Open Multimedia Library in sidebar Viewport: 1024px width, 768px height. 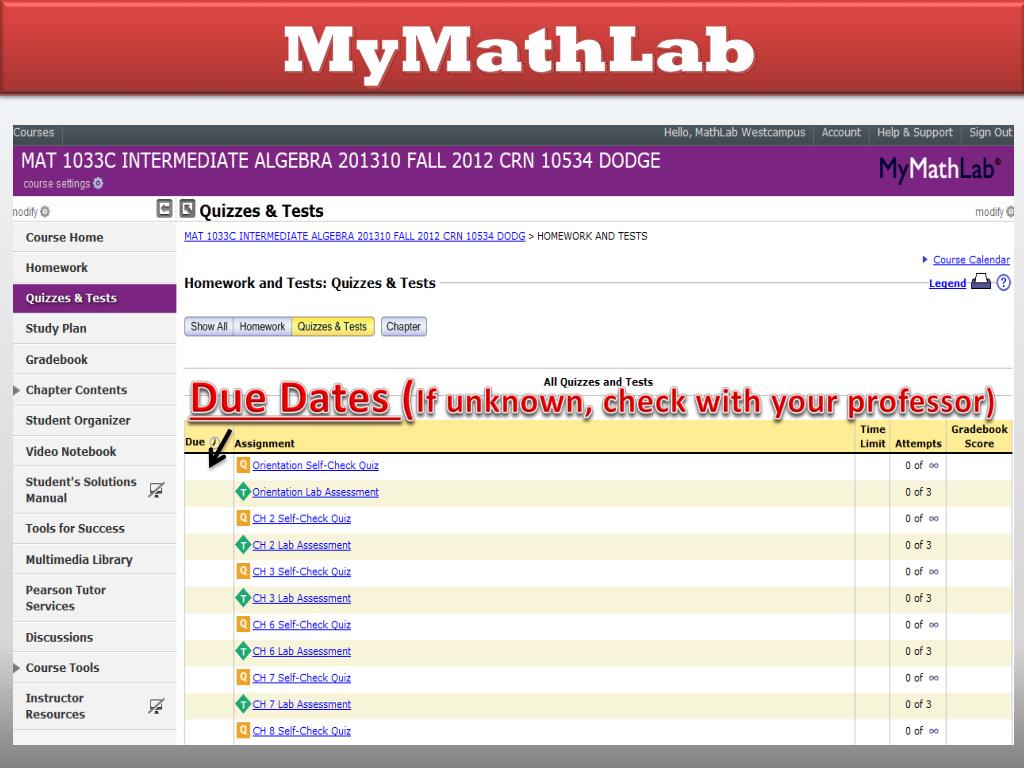(95, 560)
